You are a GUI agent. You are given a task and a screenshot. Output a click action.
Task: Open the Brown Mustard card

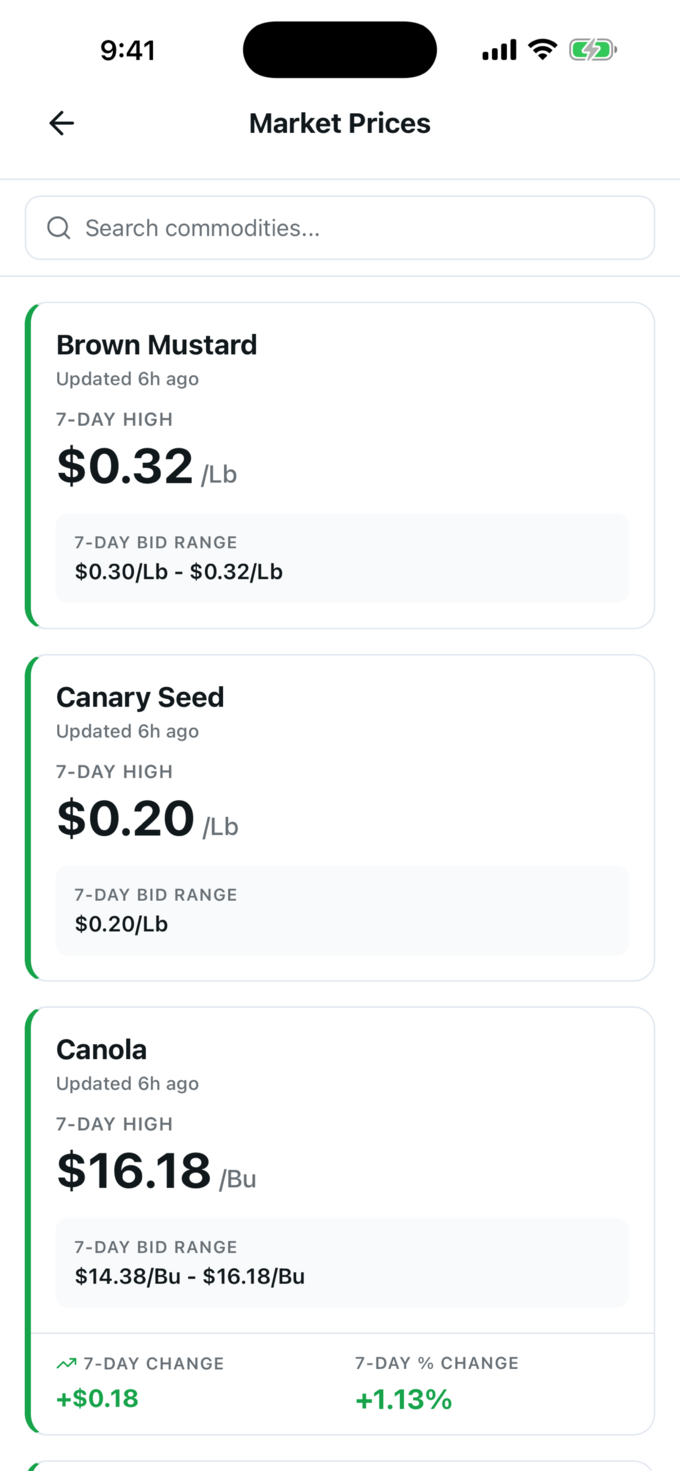[340, 465]
